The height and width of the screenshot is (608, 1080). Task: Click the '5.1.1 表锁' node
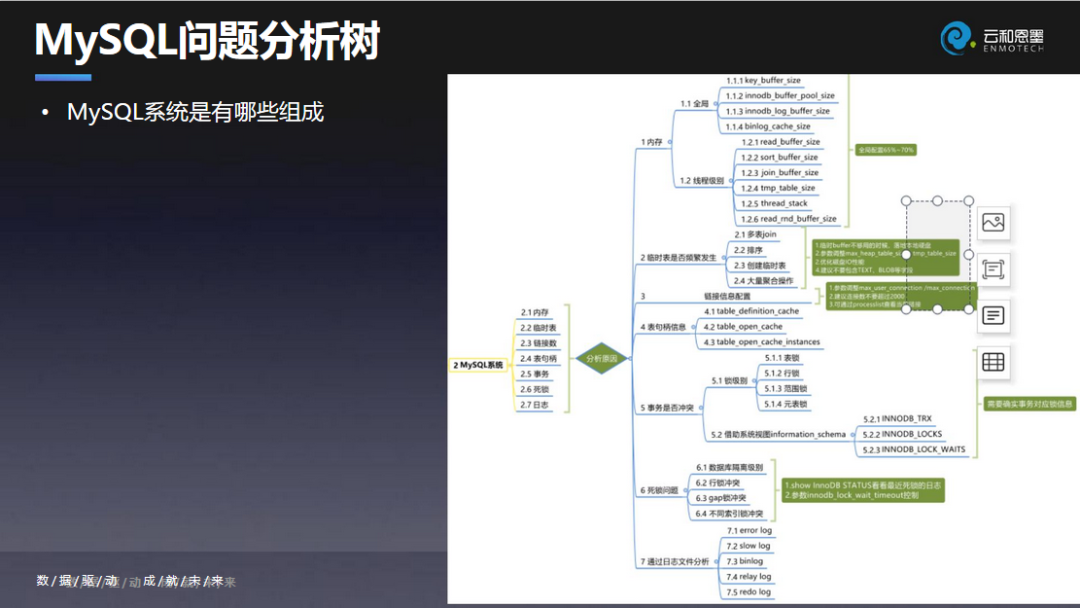pos(782,358)
